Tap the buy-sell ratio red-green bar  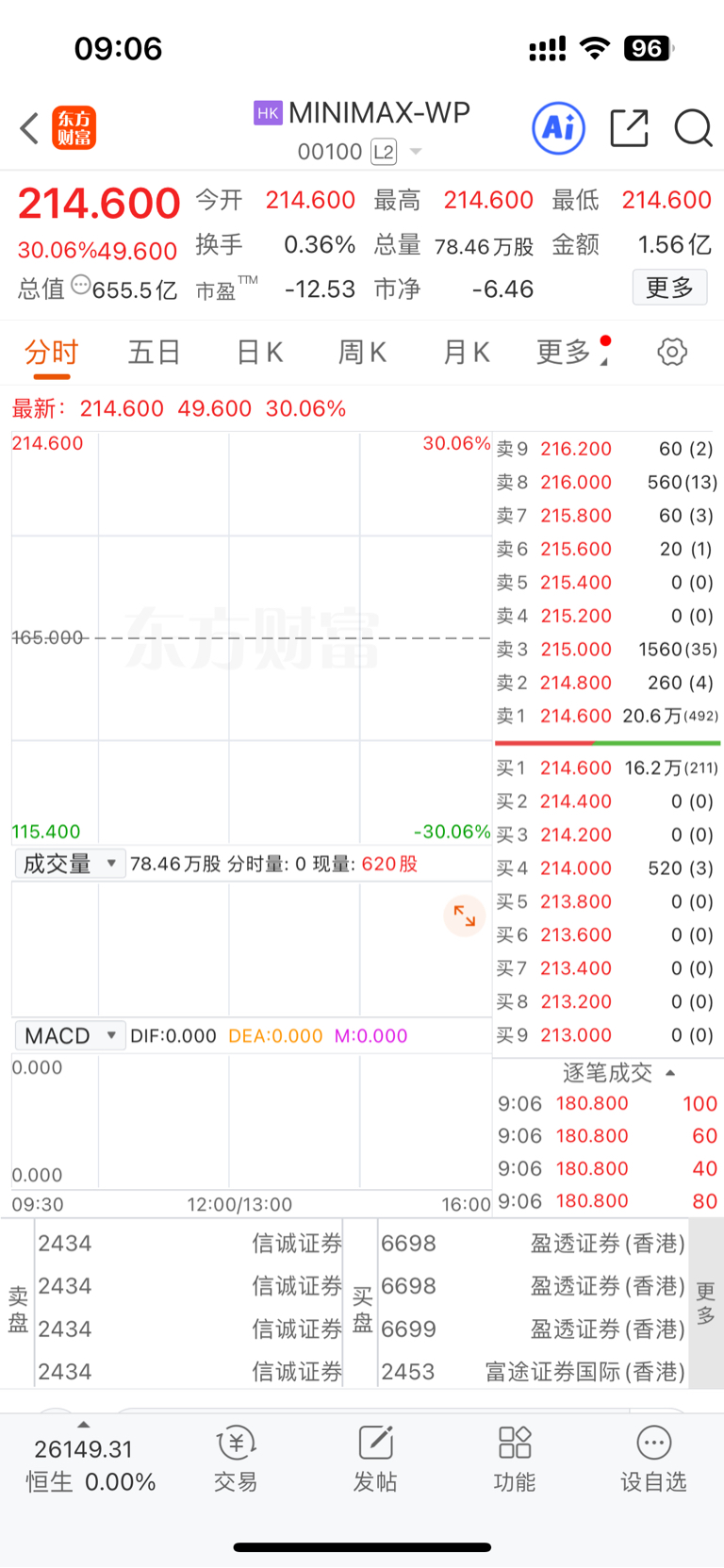(x=607, y=743)
